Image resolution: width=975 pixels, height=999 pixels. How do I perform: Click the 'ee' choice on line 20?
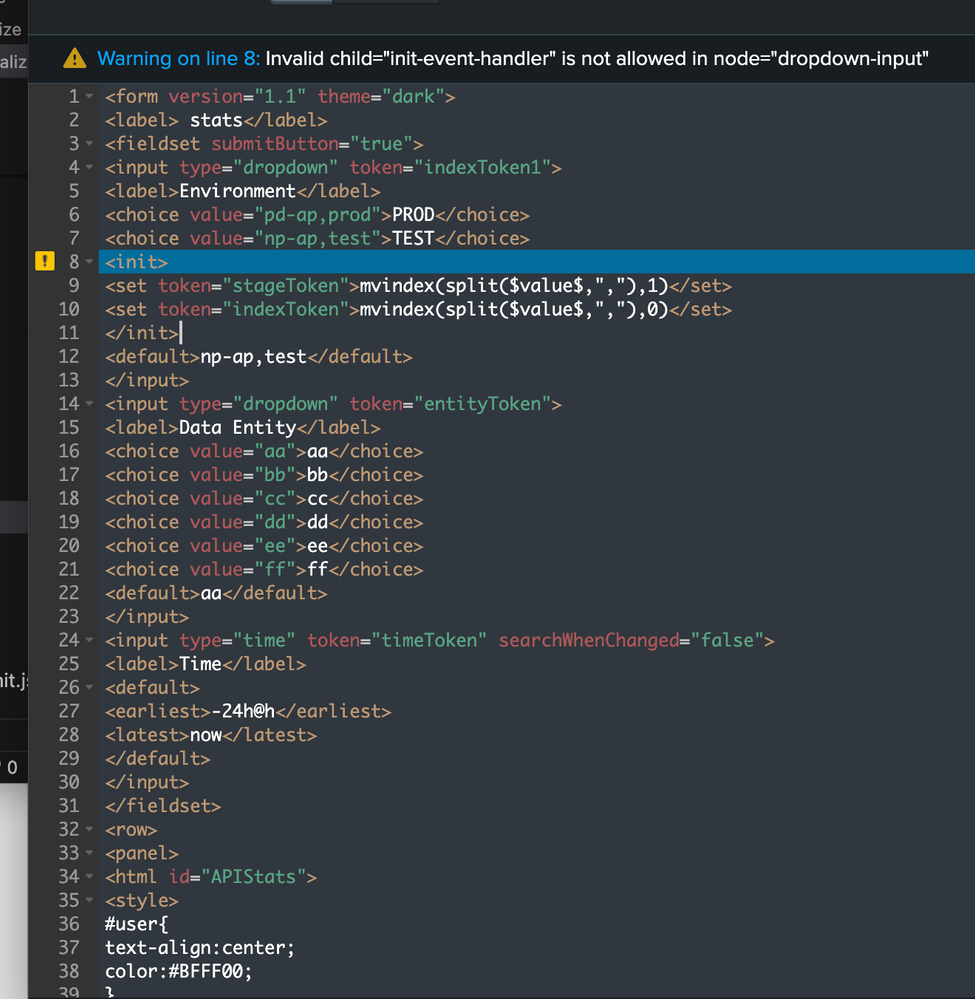(317, 545)
